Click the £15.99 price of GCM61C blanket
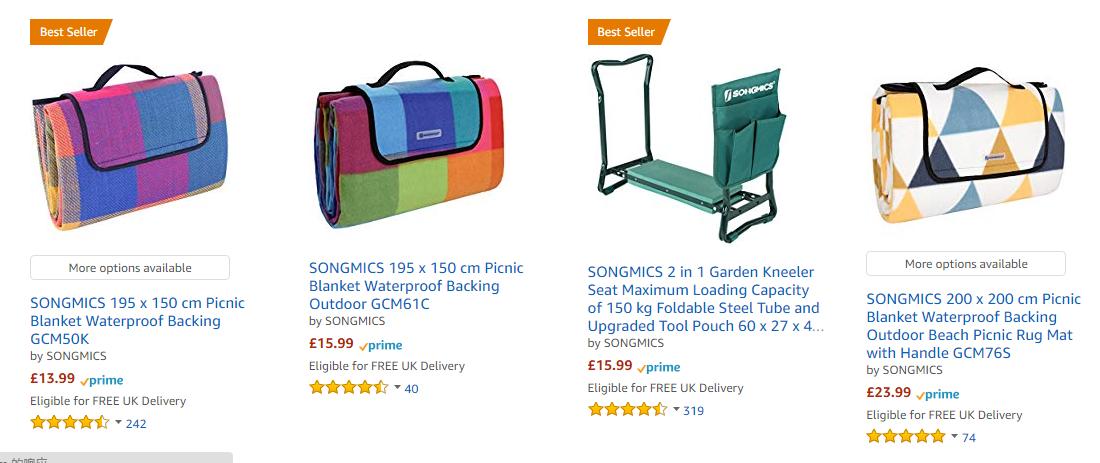The height and width of the screenshot is (463, 1100). click(x=331, y=343)
